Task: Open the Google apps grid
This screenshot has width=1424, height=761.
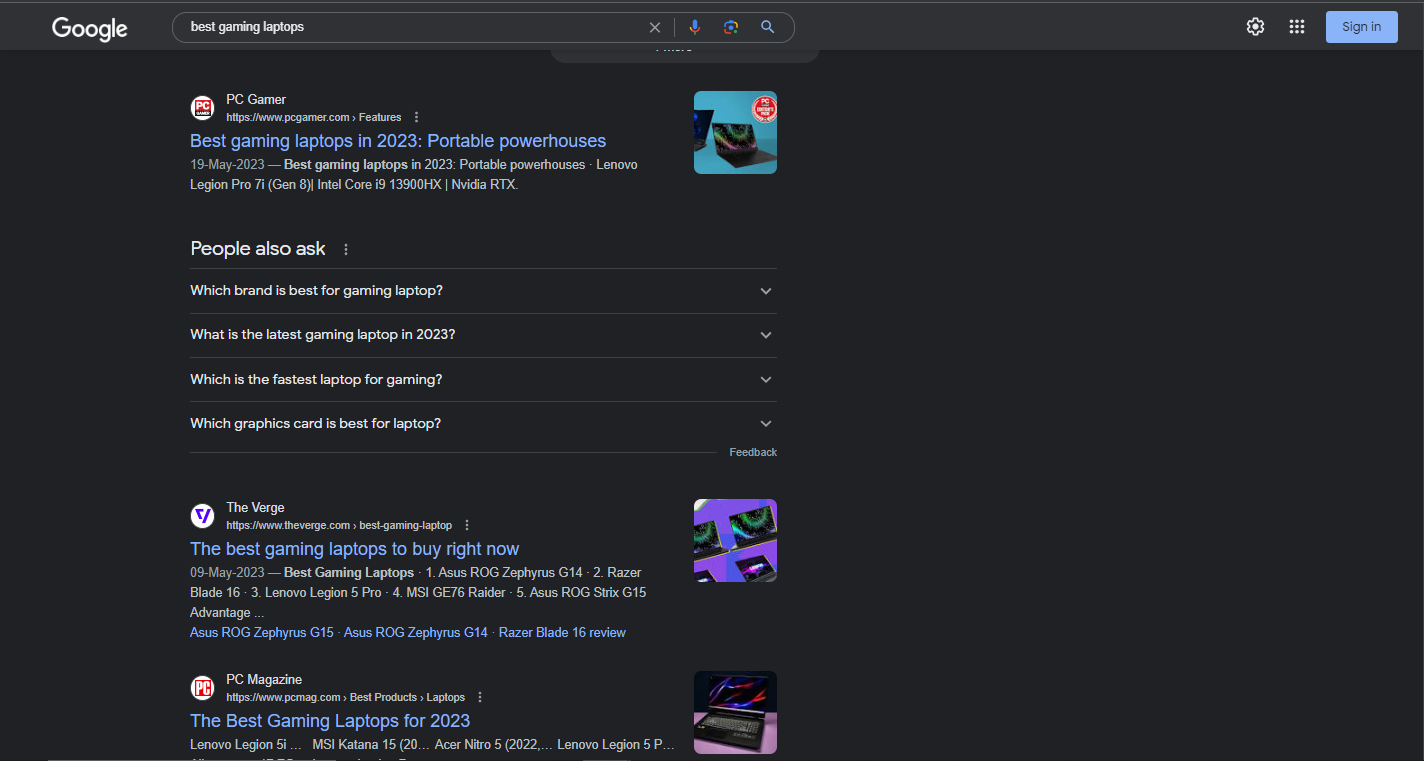Action: pos(1297,27)
